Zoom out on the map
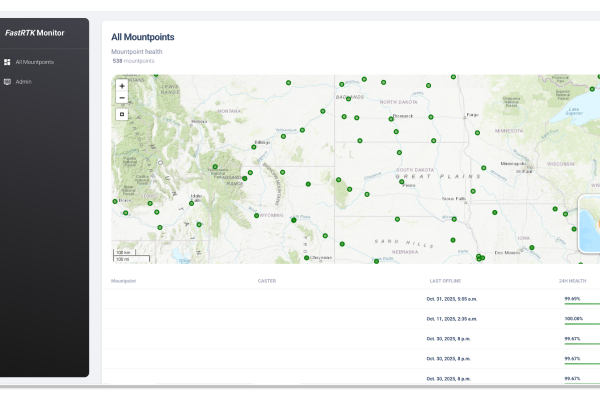Image resolution: width=600 pixels, height=400 pixels. (122, 98)
